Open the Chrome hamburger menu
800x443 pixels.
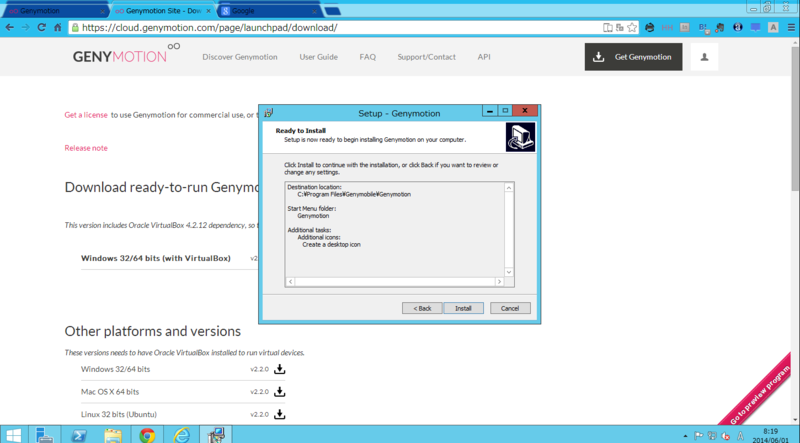pyautogui.click(x=791, y=28)
